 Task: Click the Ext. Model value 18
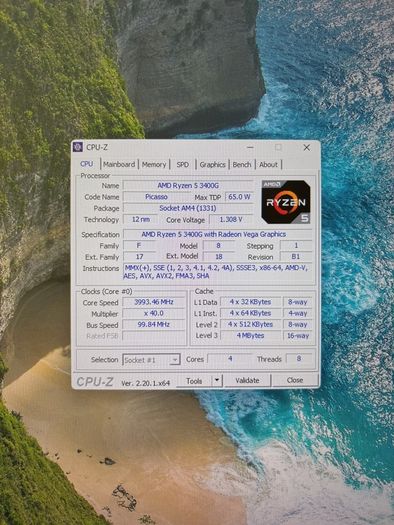219,256
